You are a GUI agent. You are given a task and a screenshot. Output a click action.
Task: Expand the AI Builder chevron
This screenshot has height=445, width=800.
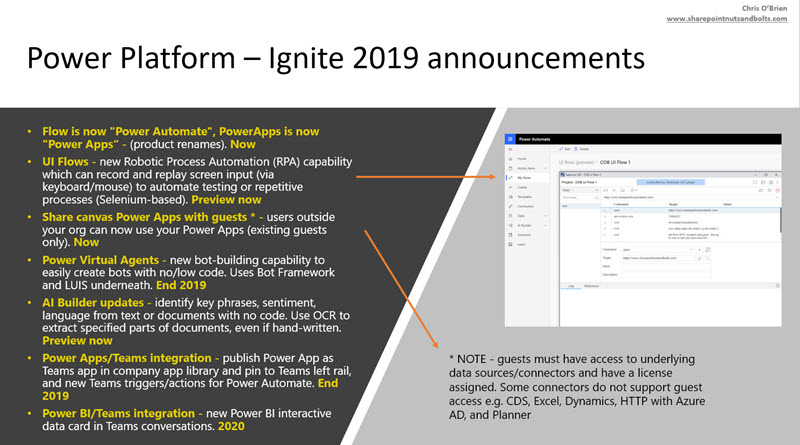(545, 226)
